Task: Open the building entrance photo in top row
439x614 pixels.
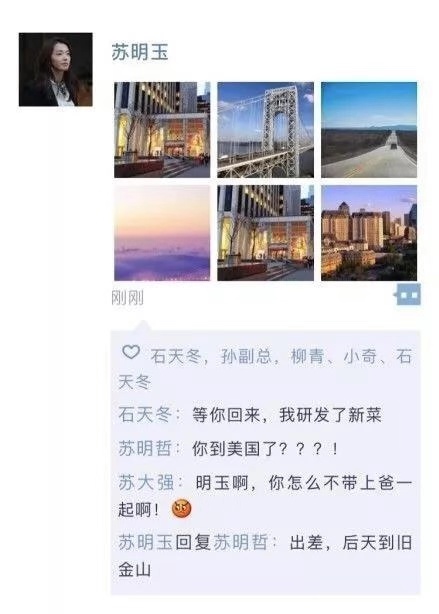Action: tap(162, 130)
